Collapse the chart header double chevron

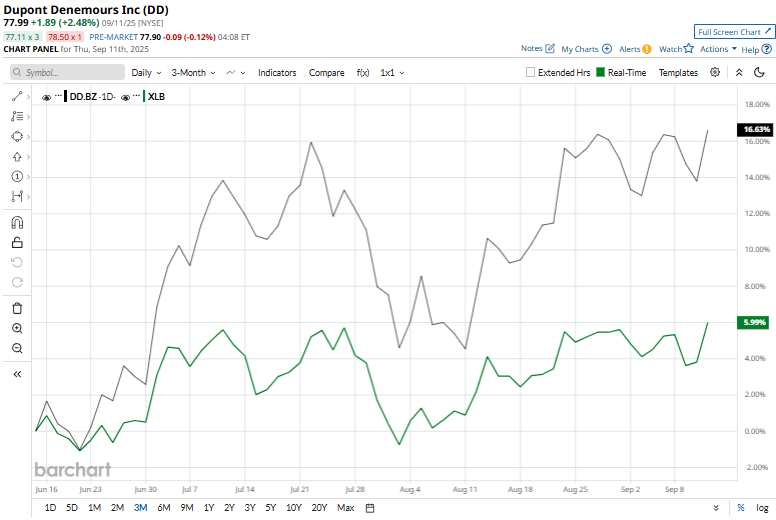click(739, 72)
